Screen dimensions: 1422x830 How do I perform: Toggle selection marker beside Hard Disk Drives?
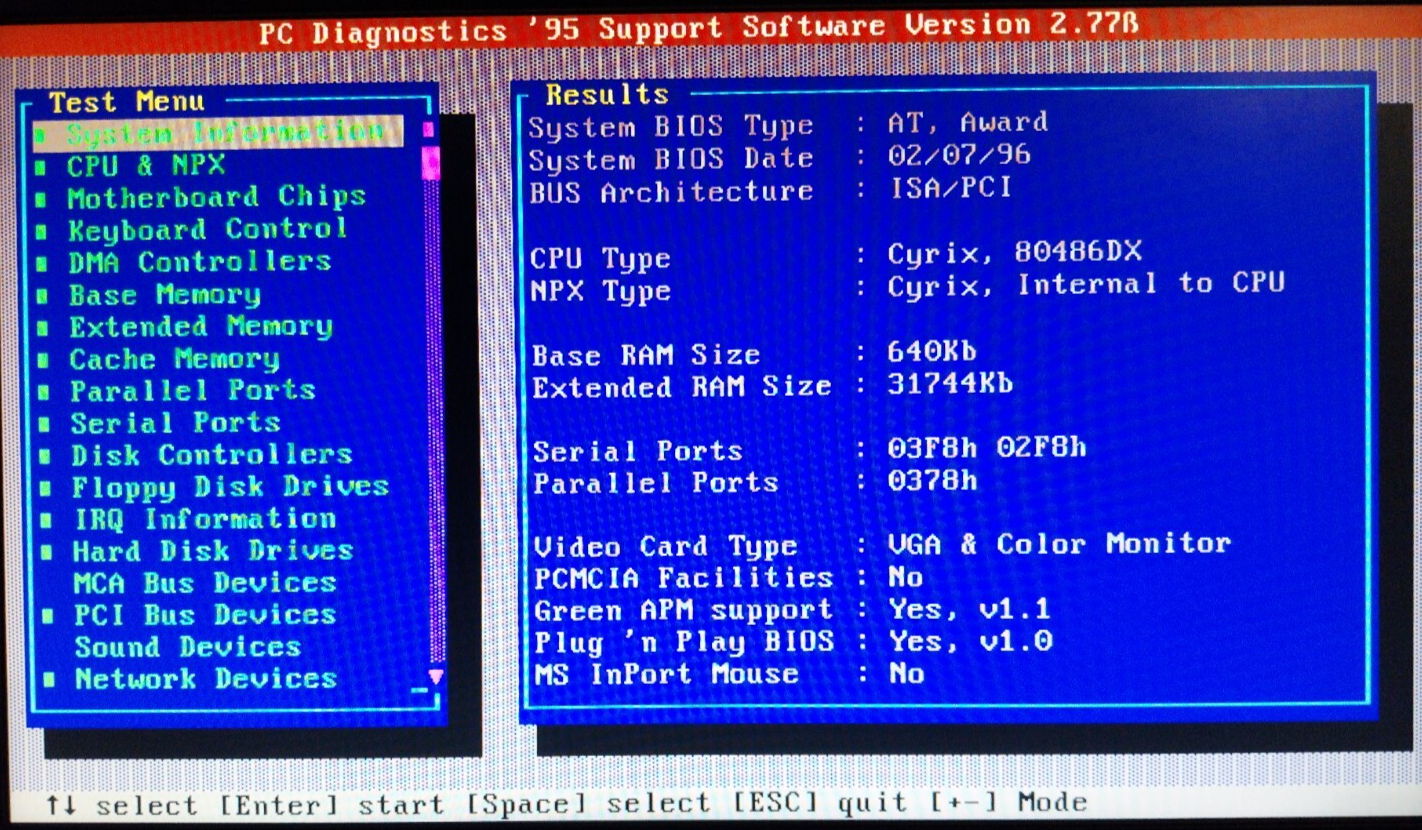[46, 553]
